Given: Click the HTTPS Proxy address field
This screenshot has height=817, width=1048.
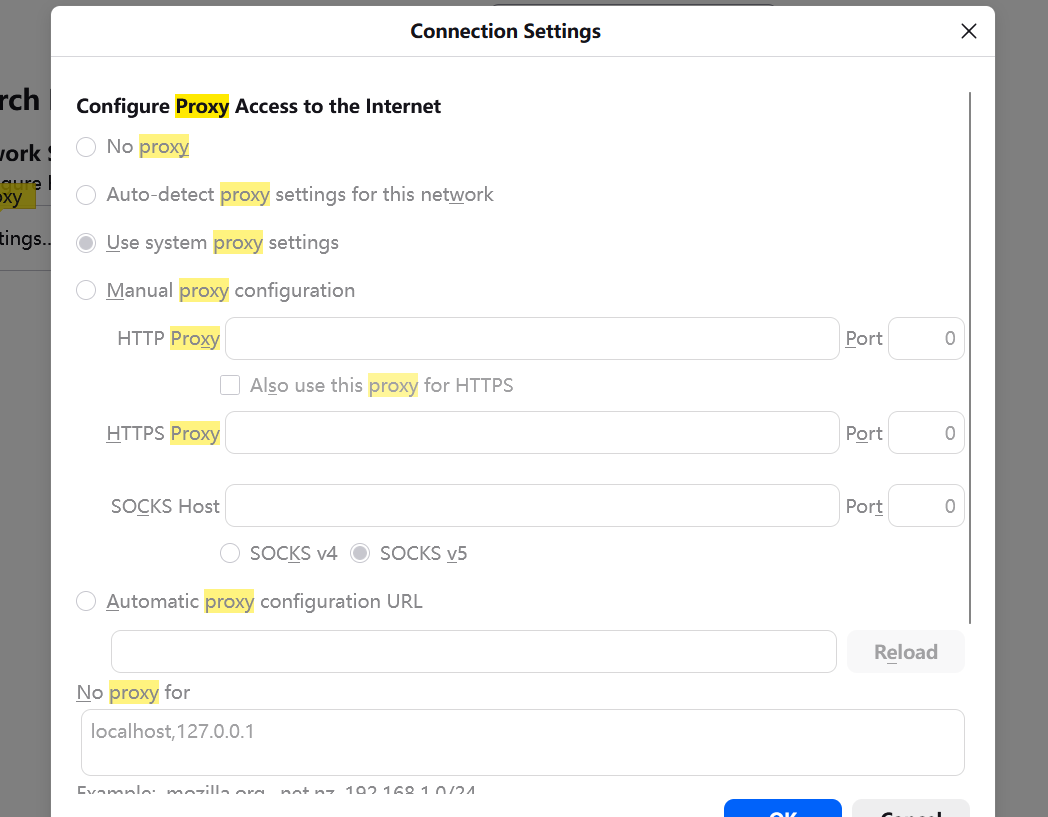Looking at the screenshot, I should (x=531, y=433).
